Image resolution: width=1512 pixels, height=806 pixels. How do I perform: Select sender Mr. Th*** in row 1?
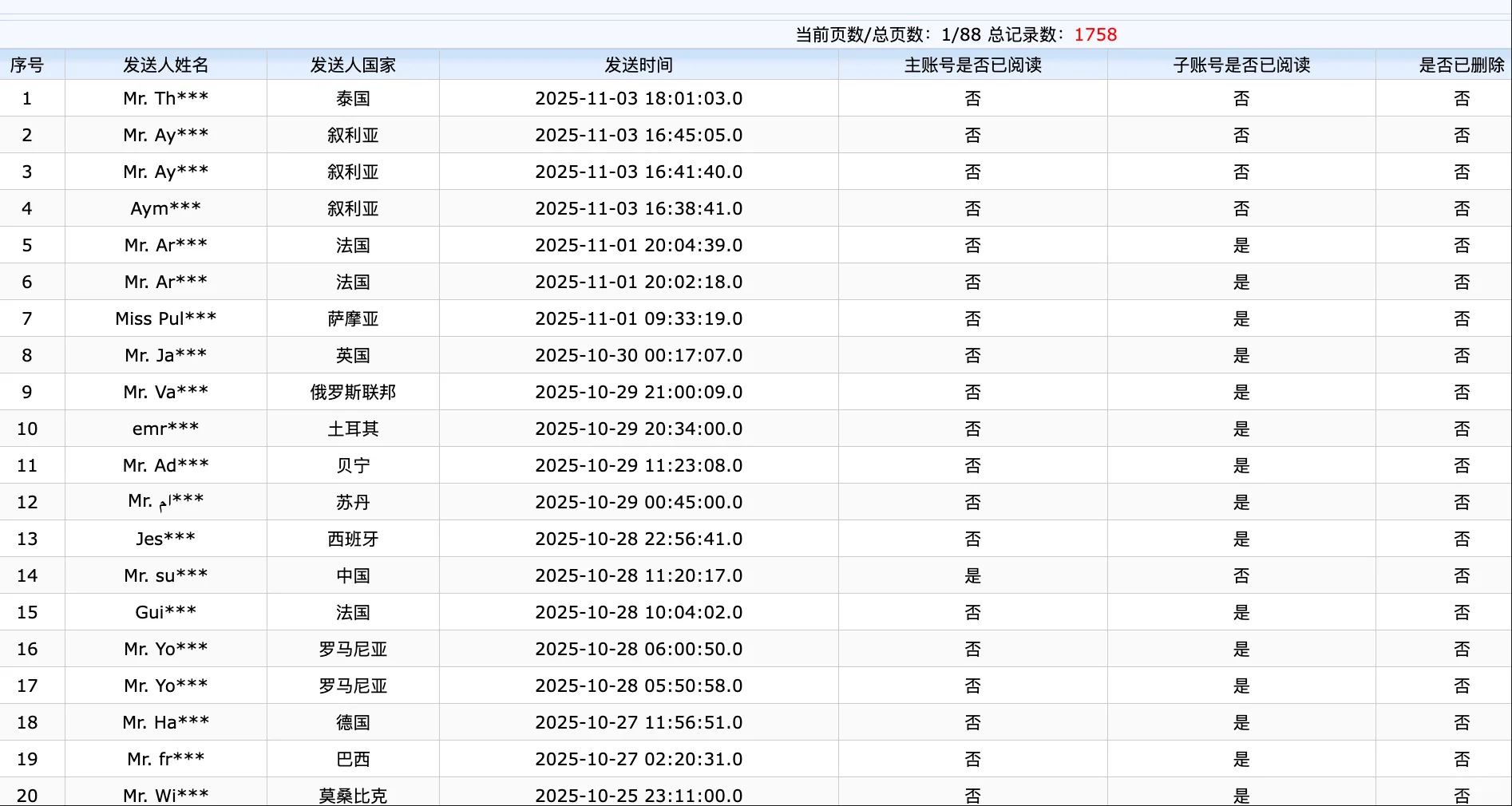tap(164, 98)
